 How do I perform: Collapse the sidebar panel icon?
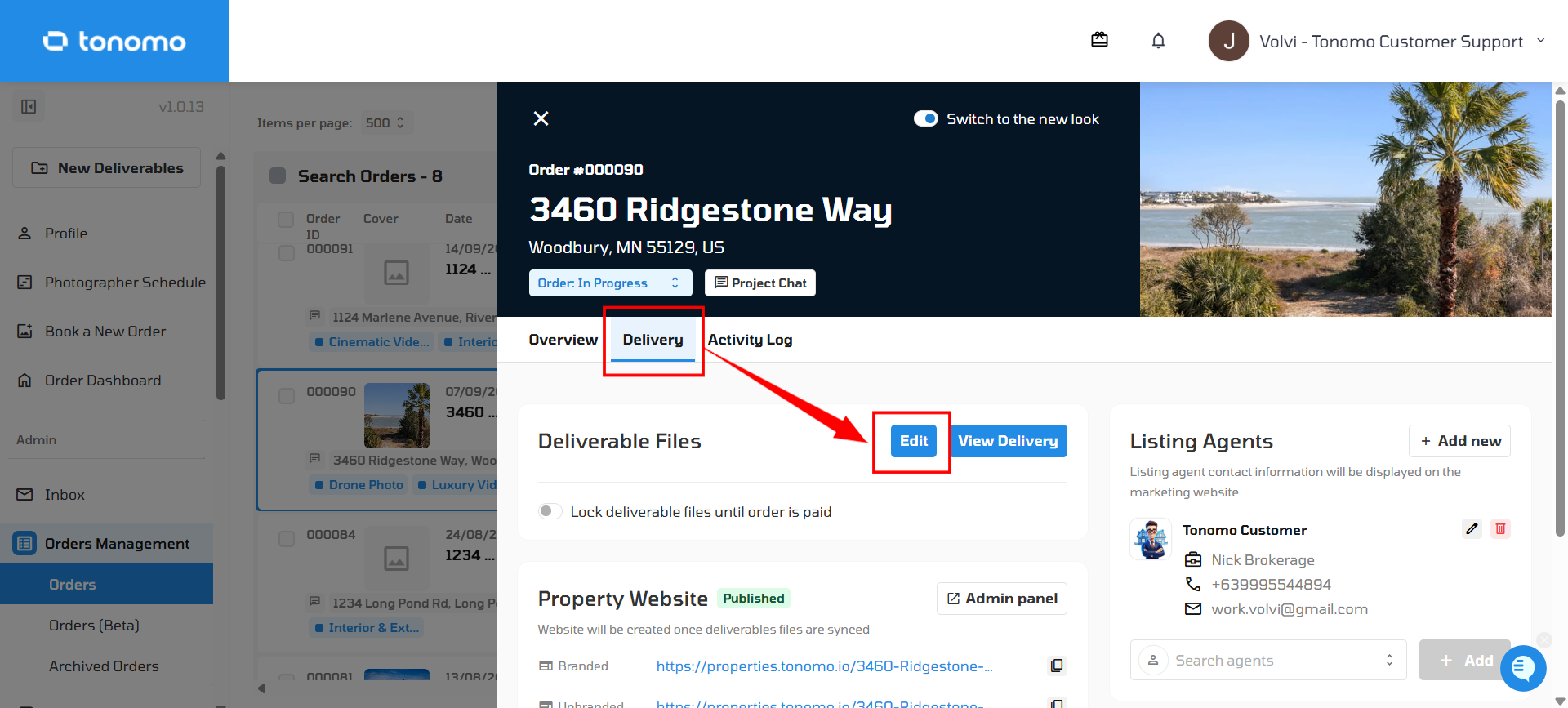pos(29,107)
